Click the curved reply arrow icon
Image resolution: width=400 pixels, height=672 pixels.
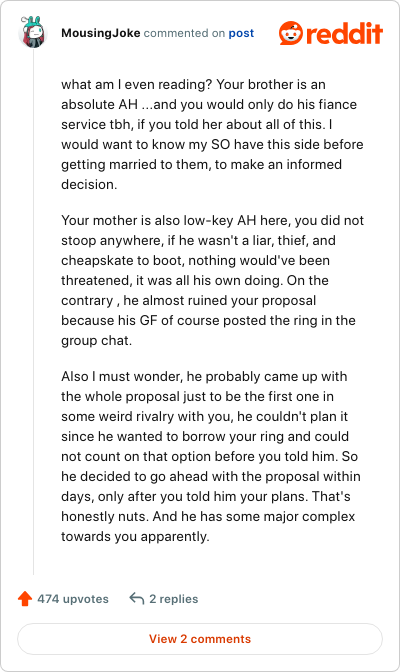pos(136,598)
